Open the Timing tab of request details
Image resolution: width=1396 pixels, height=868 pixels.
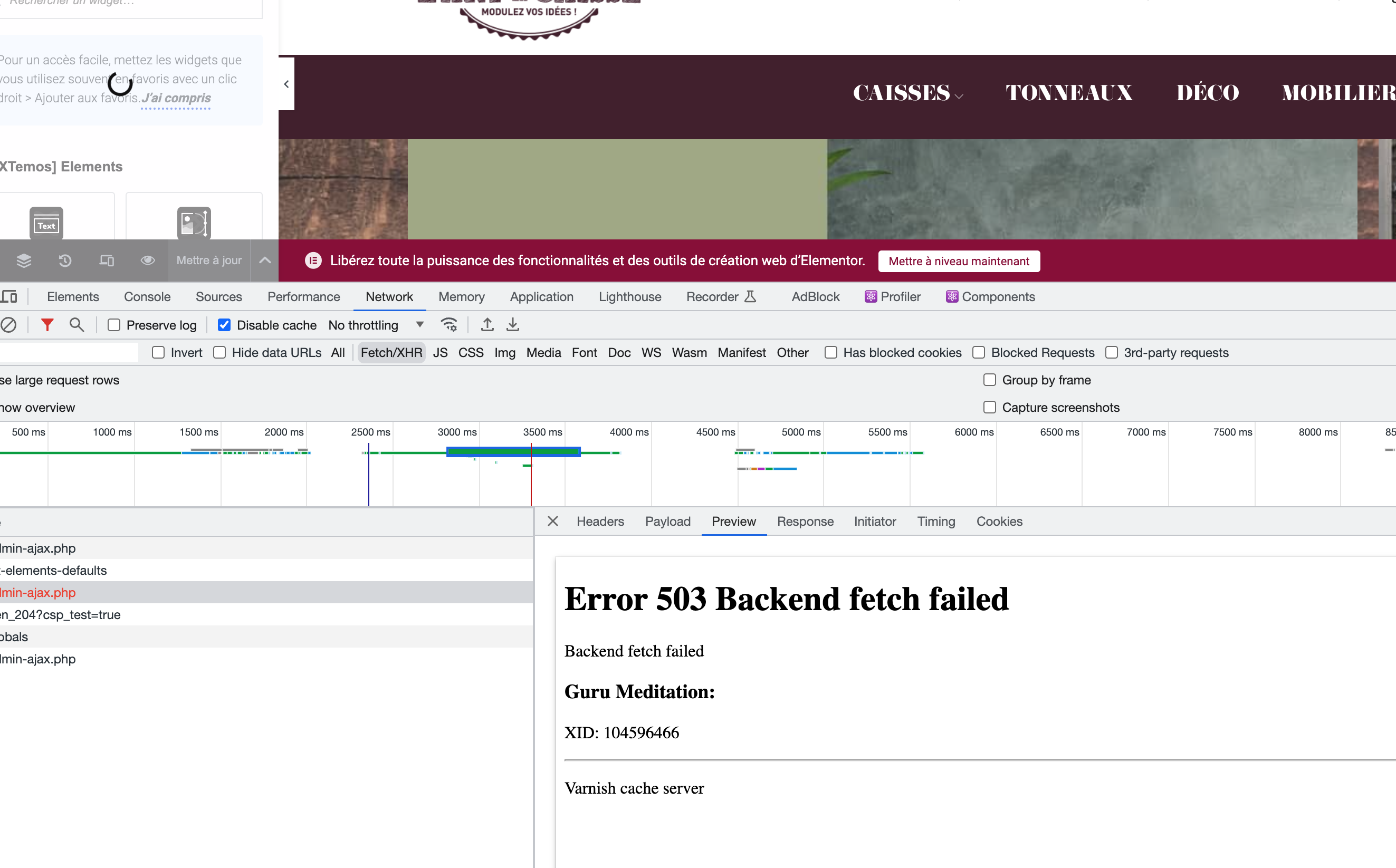935,521
